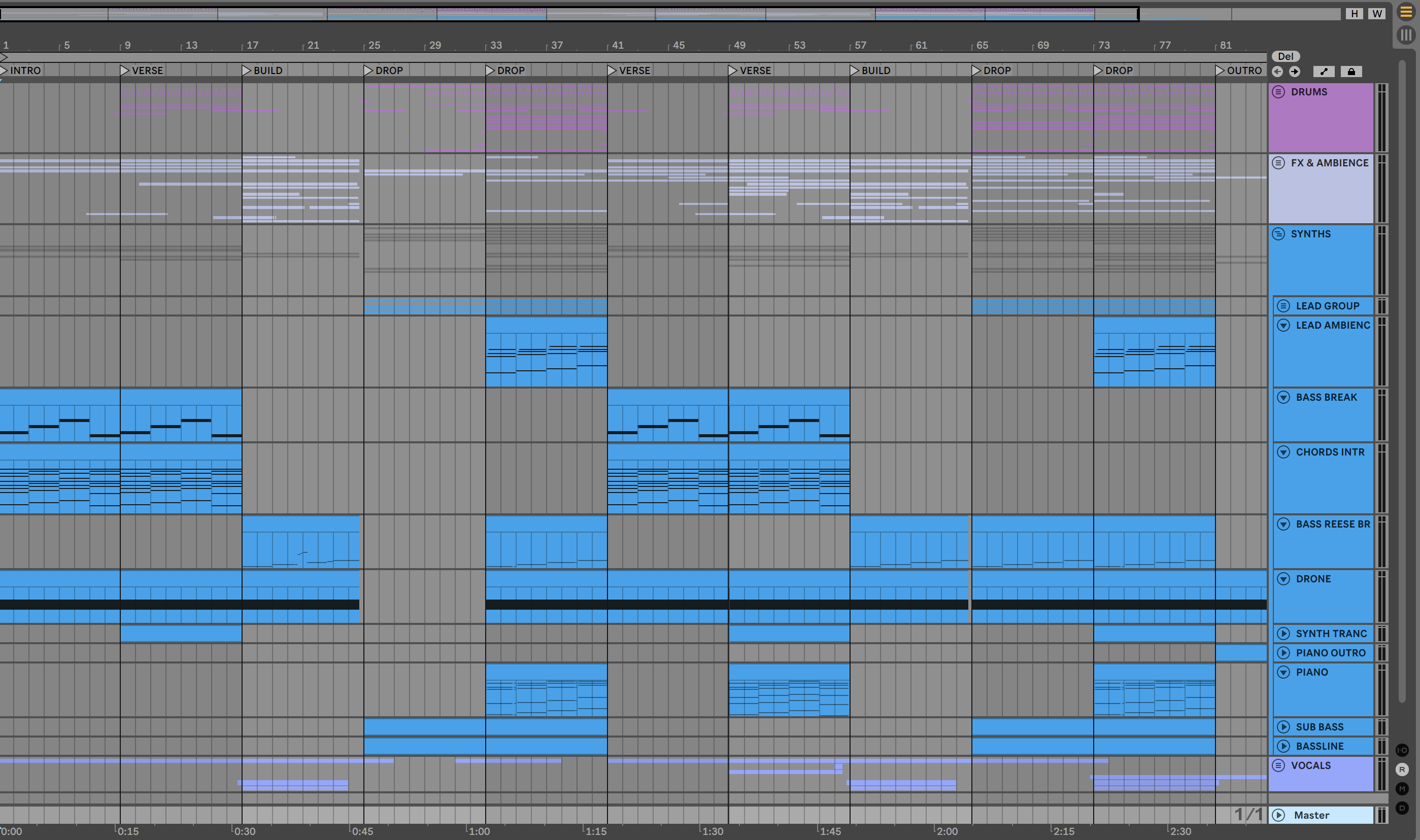Click the vertical track scrollbar

(x=1402, y=380)
